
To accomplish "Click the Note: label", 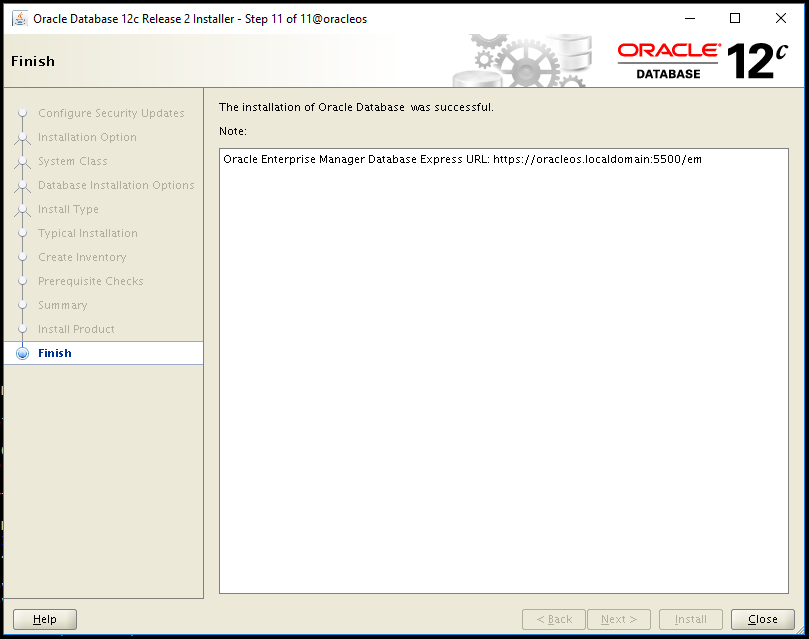I will 233,131.
